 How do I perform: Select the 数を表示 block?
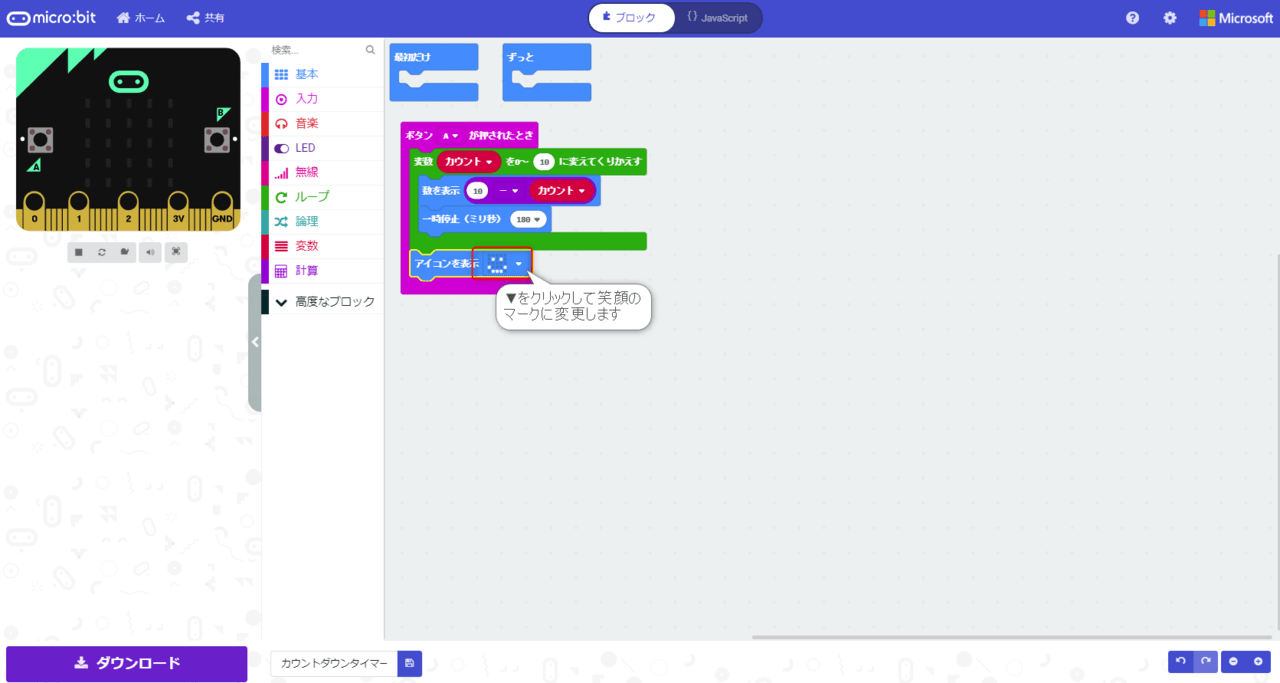(x=441, y=190)
